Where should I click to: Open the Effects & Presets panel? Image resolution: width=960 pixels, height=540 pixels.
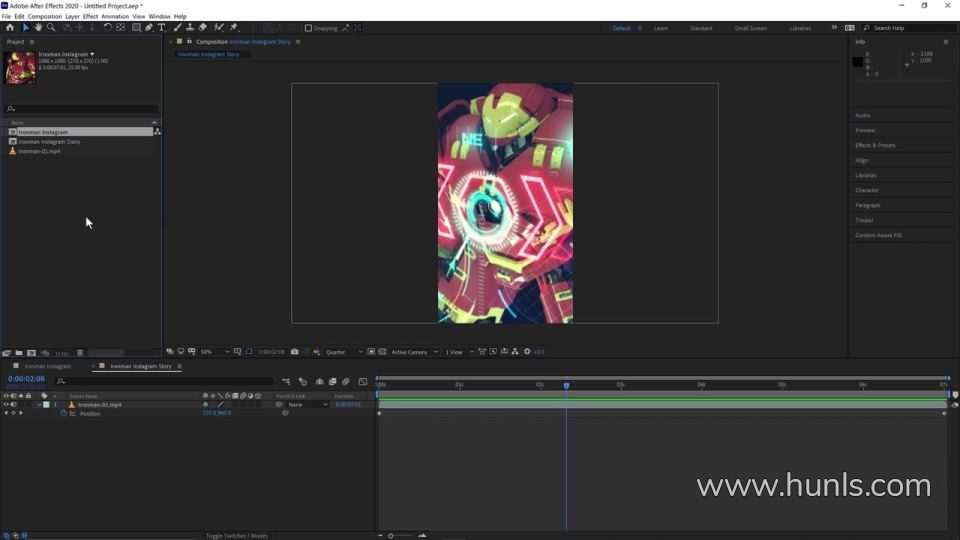click(x=875, y=145)
